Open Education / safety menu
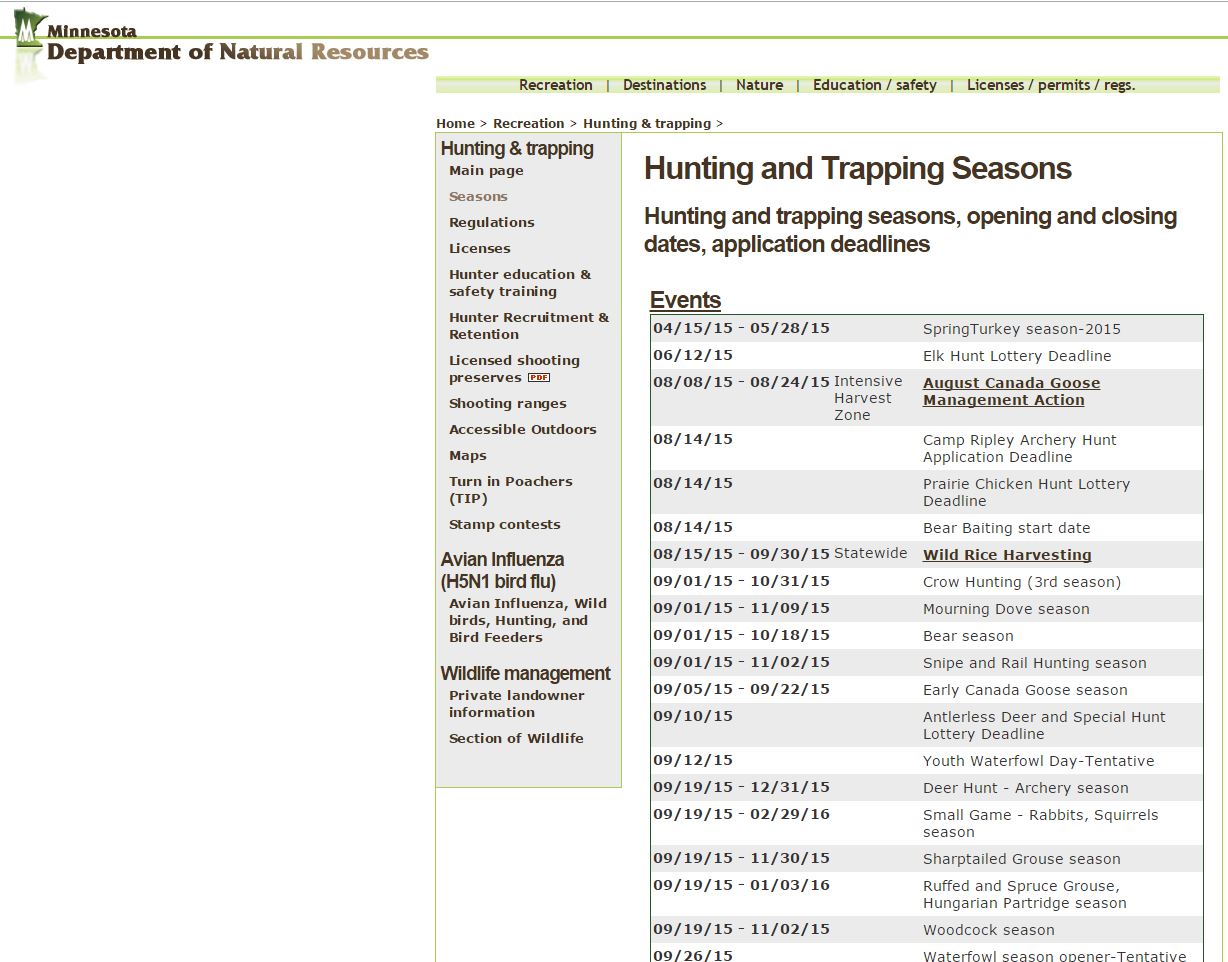 pos(874,85)
